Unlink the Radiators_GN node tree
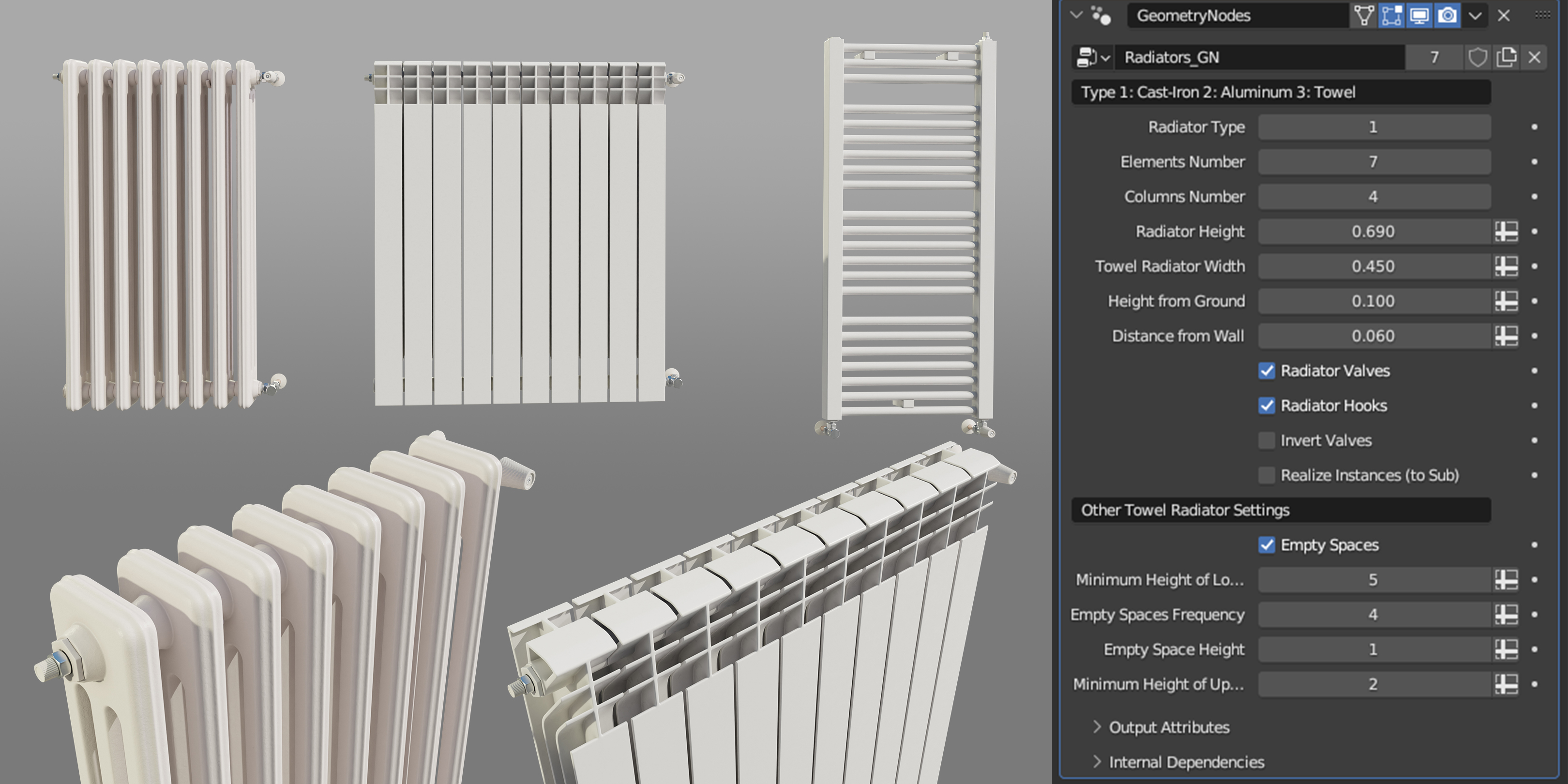The image size is (1568, 784). pyautogui.click(x=1535, y=57)
